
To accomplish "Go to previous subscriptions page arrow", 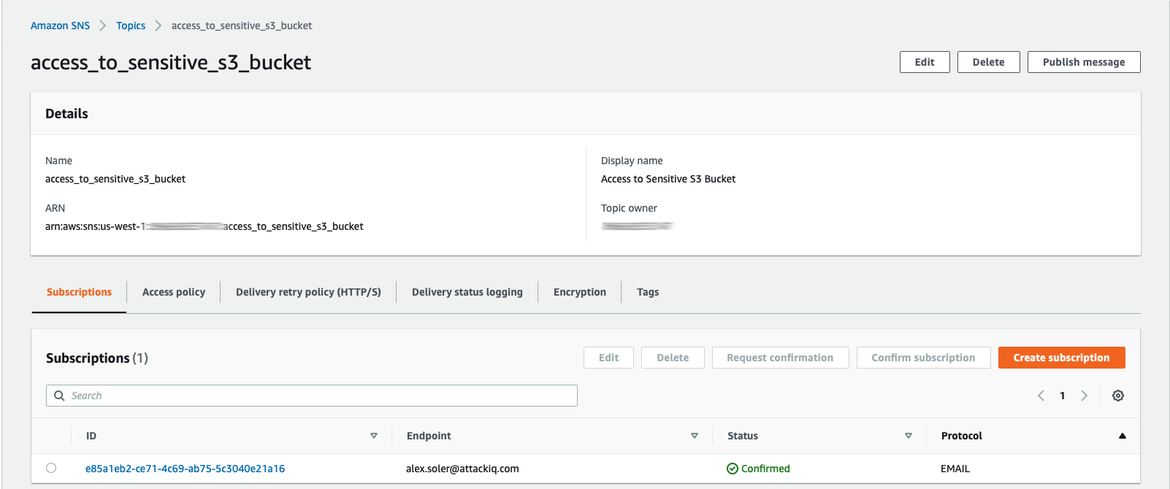I will [x=1041, y=396].
